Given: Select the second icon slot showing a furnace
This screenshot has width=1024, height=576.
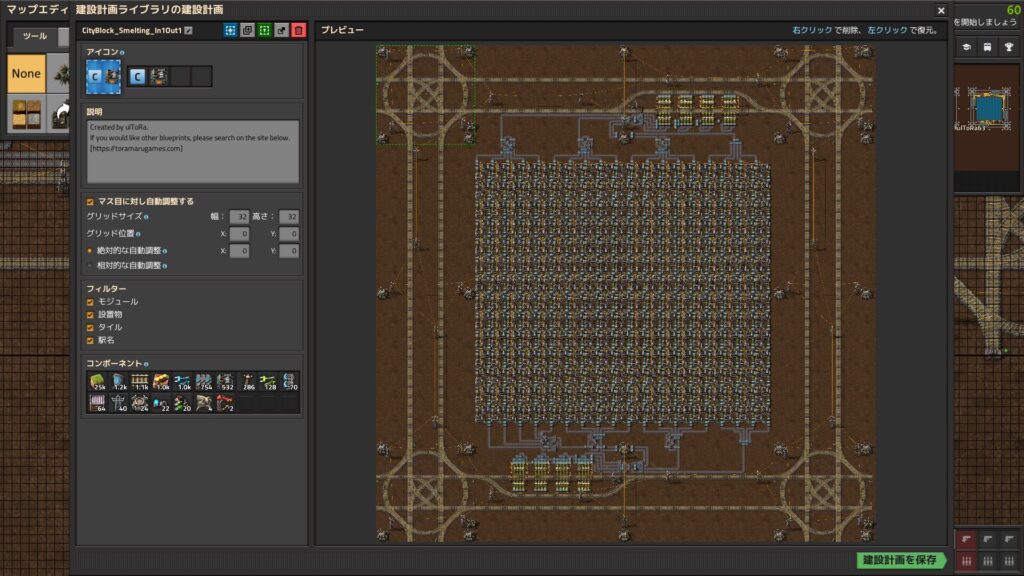Looking at the screenshot, I should click(159, 76).
